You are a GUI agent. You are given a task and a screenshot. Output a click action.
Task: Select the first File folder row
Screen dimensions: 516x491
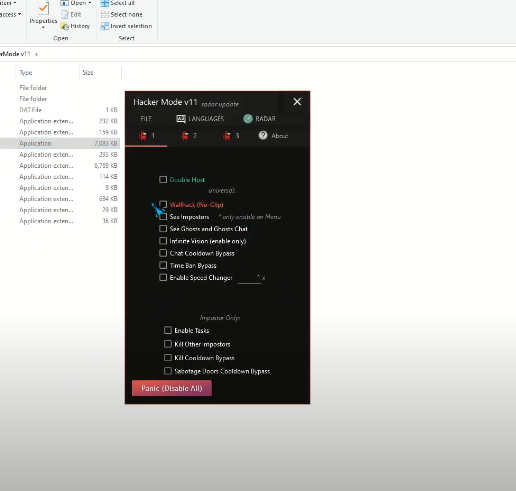click(60, 88)
